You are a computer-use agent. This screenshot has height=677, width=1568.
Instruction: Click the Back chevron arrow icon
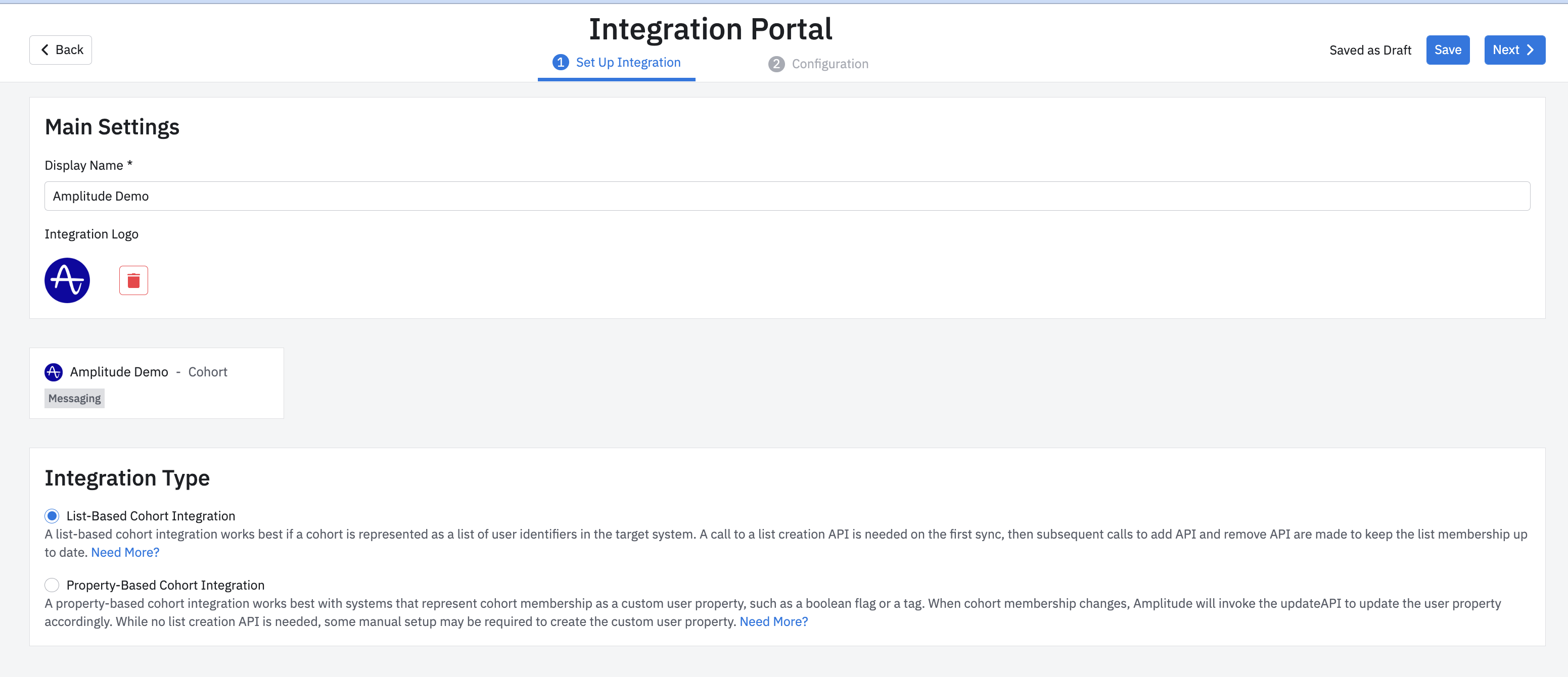pyautogui.click(x=44, y=50)
